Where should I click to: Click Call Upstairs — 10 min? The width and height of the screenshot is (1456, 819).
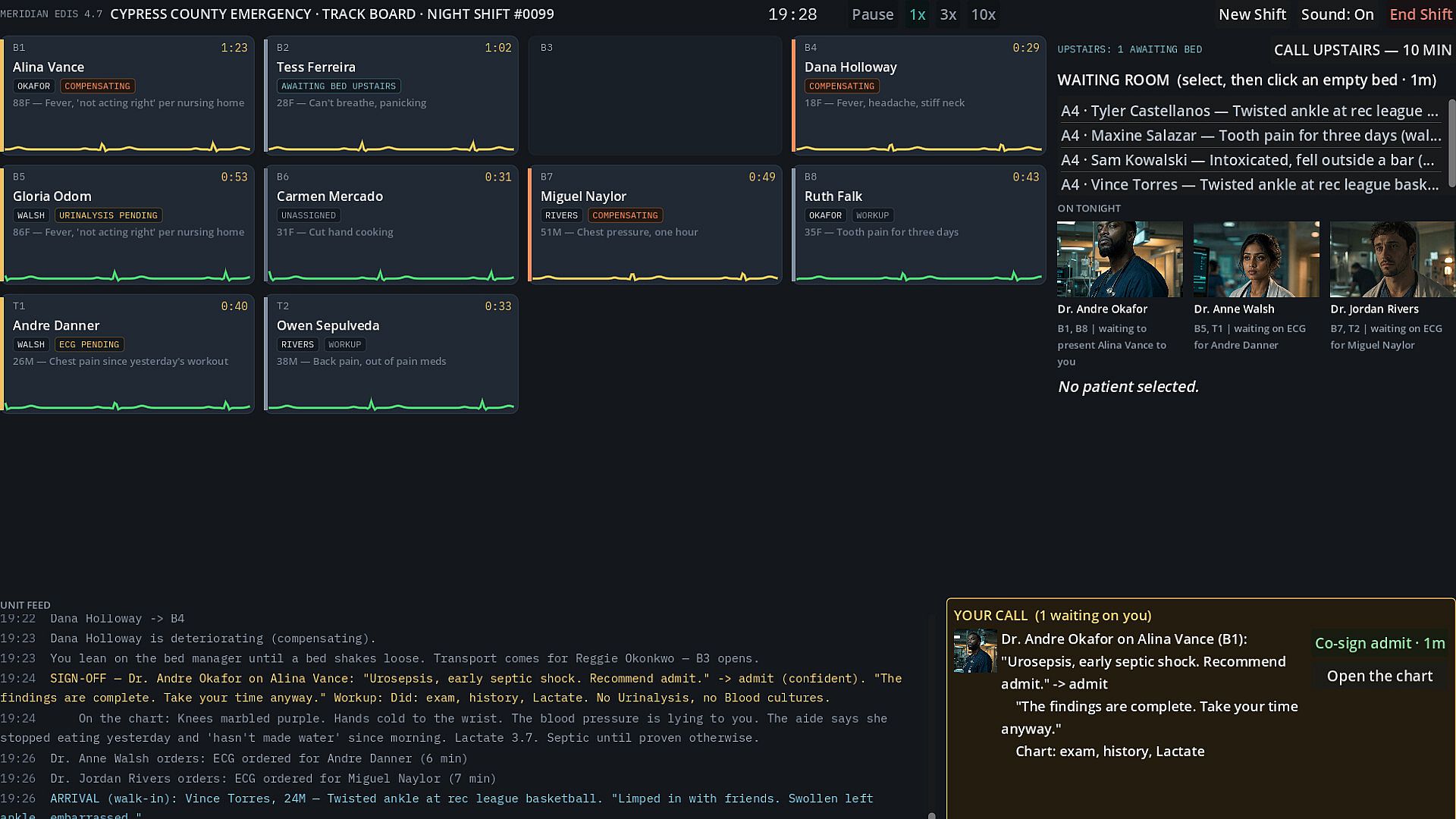coord(1362,50)
